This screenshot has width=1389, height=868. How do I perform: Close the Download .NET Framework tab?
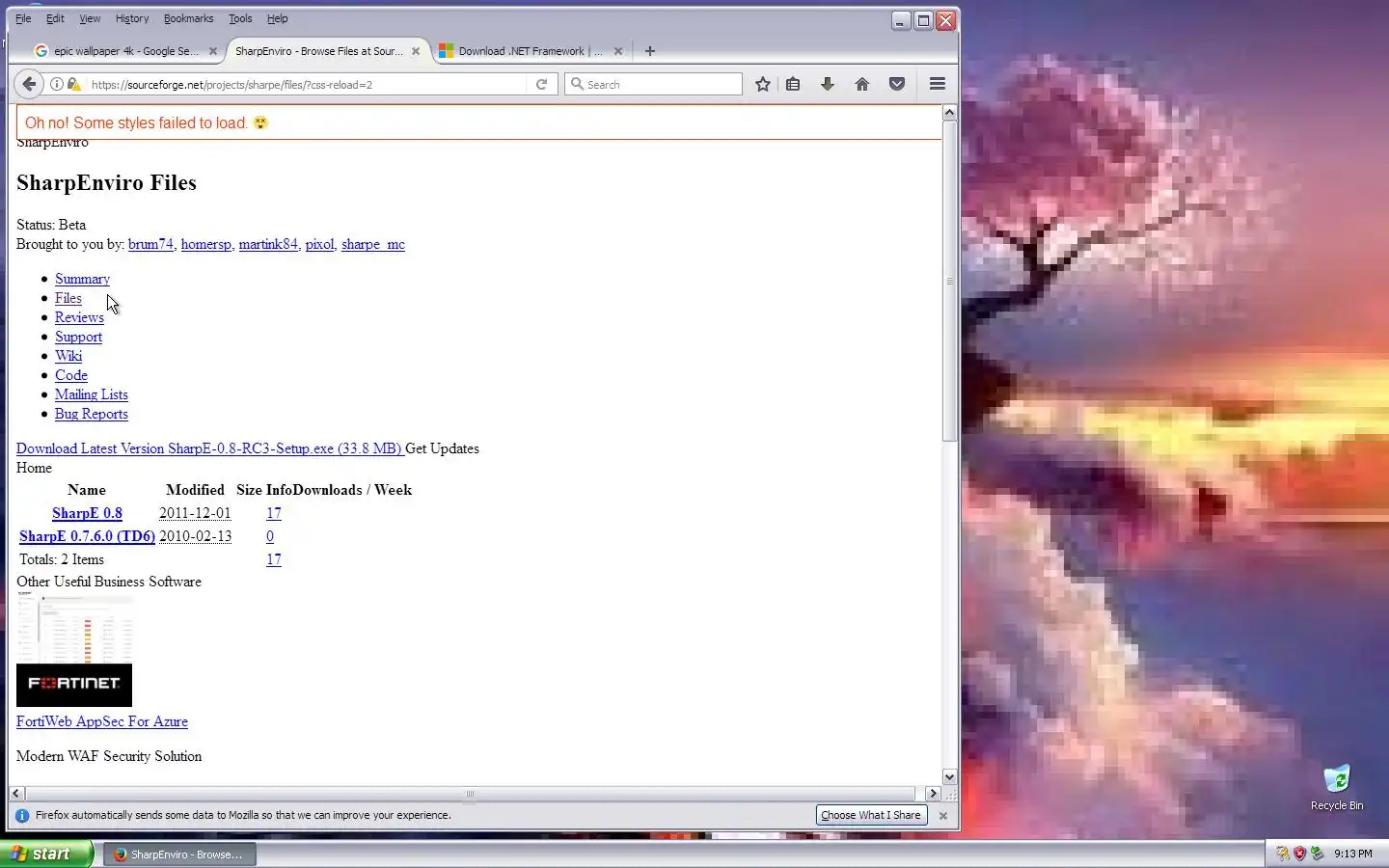coord(618,51)
